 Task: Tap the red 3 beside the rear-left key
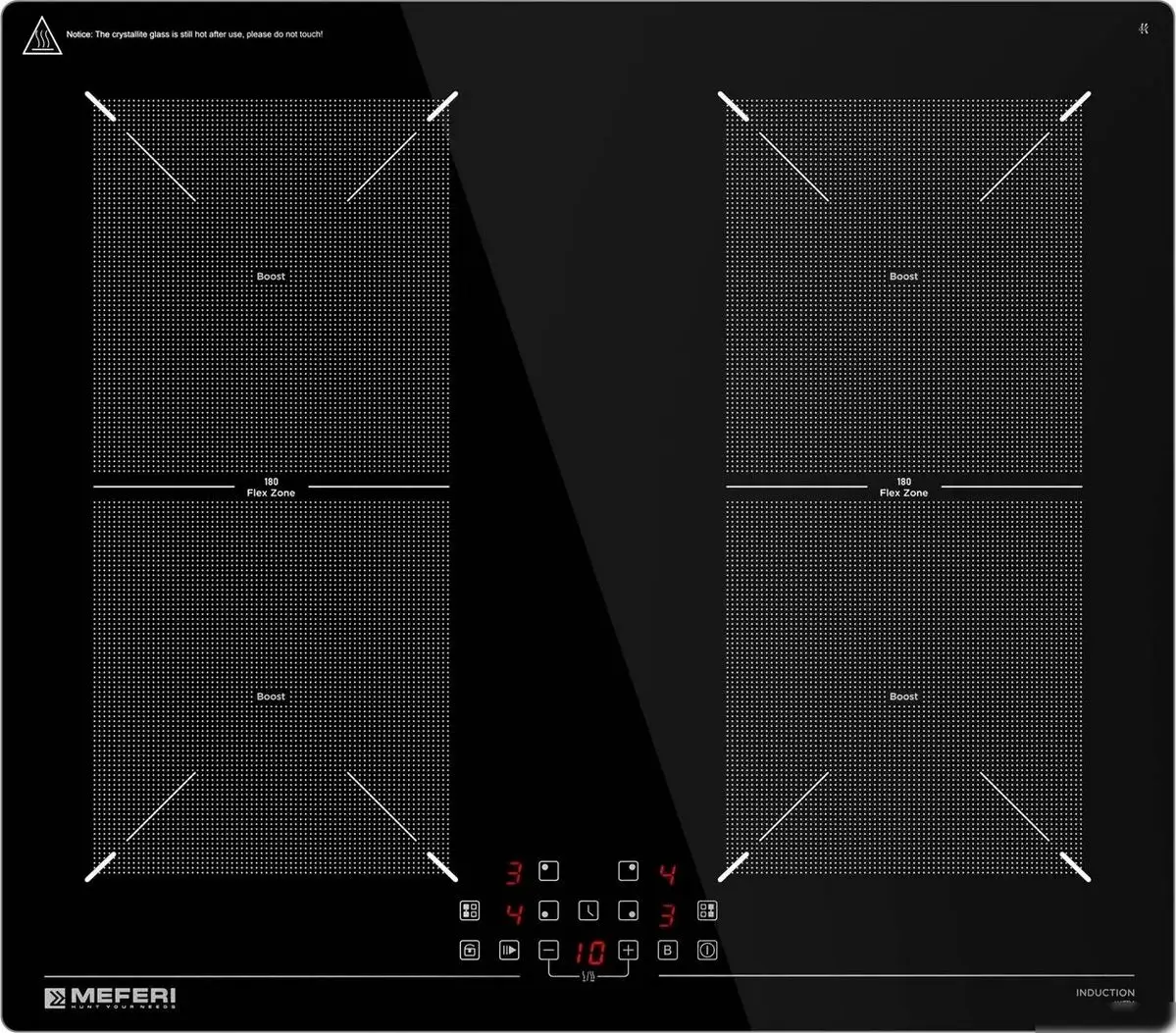click(x=514, y=873)
